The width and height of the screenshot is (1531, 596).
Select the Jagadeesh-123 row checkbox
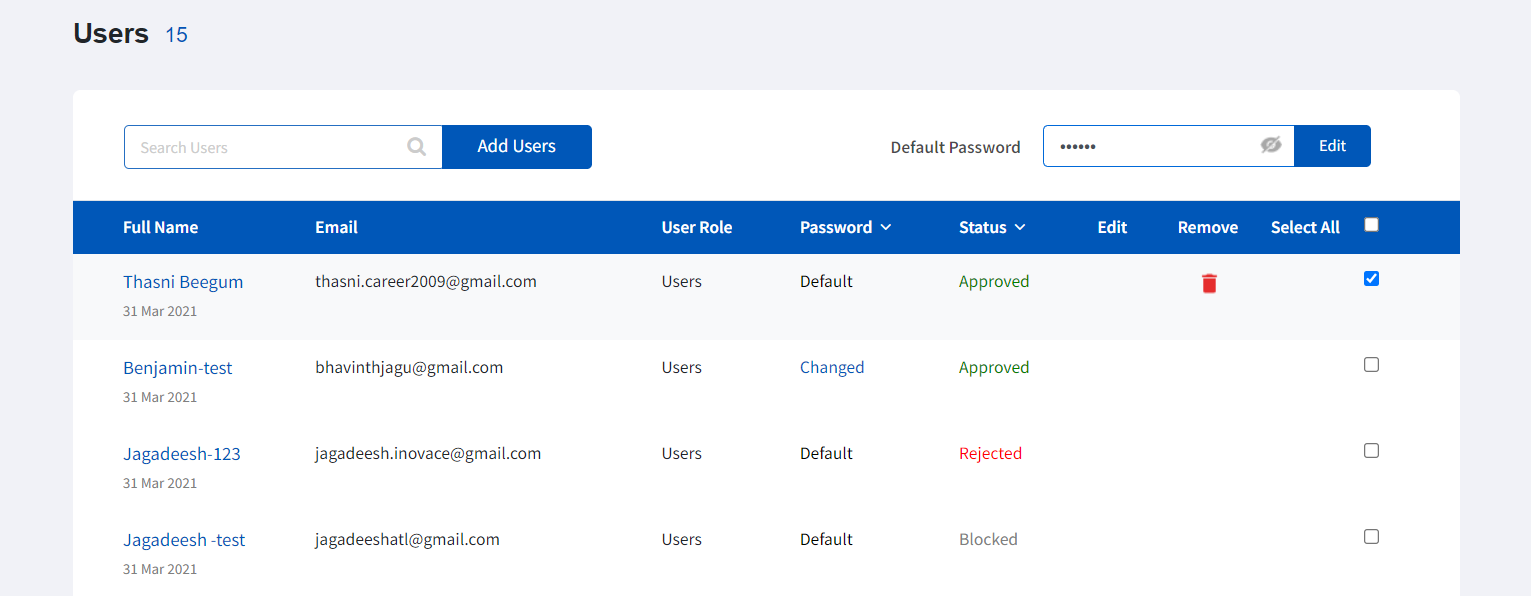1371,451
